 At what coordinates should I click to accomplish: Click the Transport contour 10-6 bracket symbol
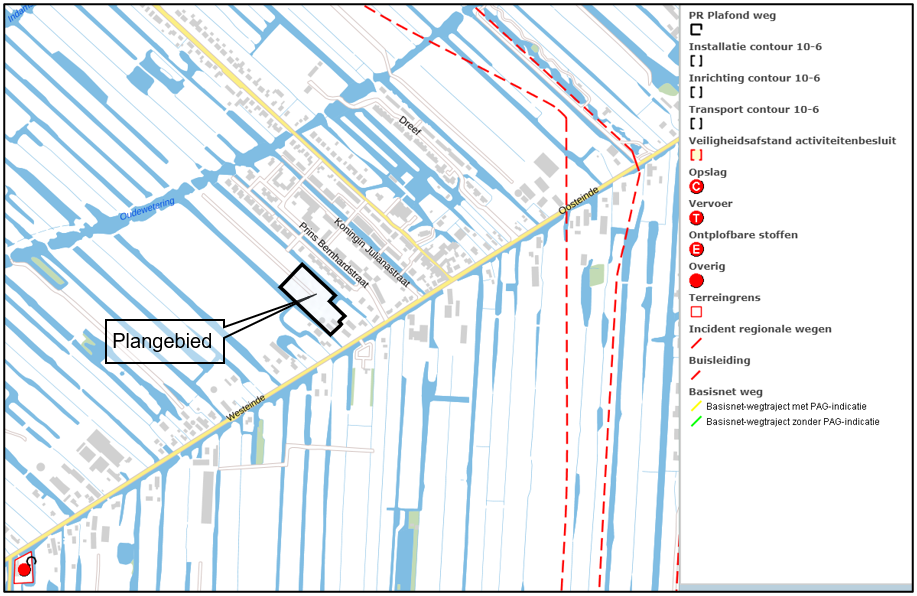[x=696, y=123]
